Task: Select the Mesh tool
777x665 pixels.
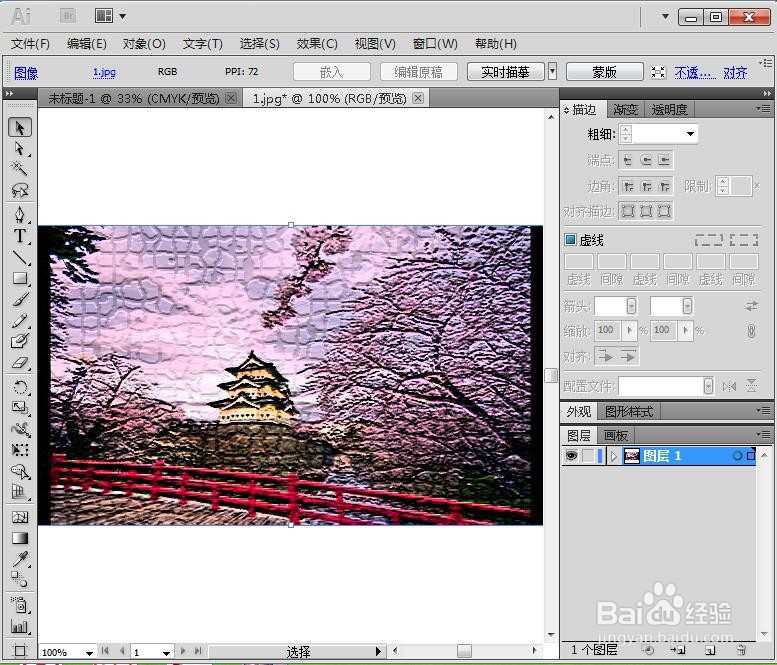Action: pos(20,517)
